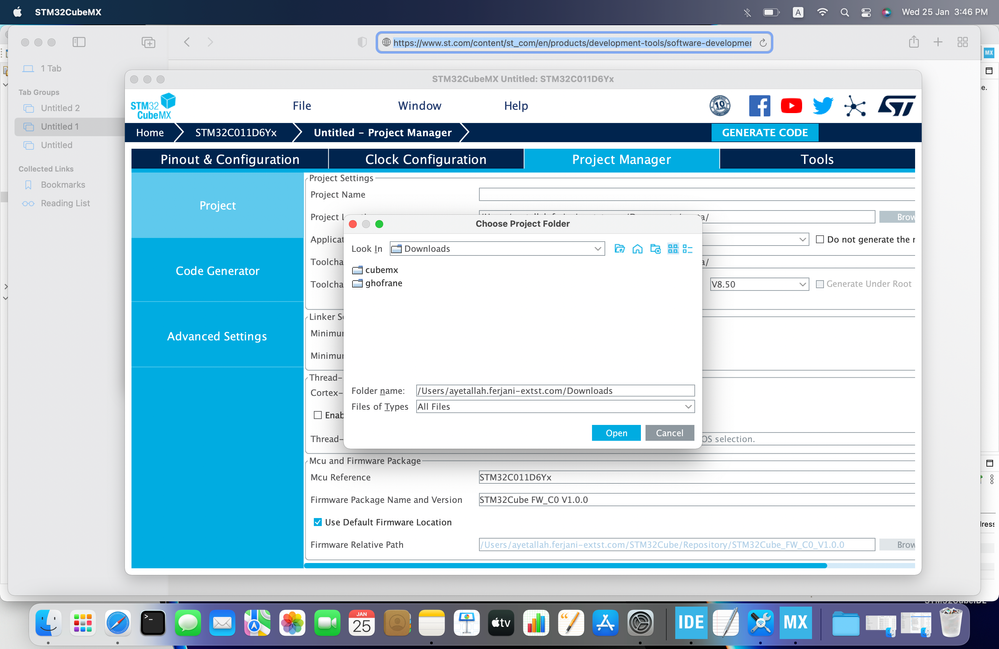Open the Help menu

coord(516,106)
